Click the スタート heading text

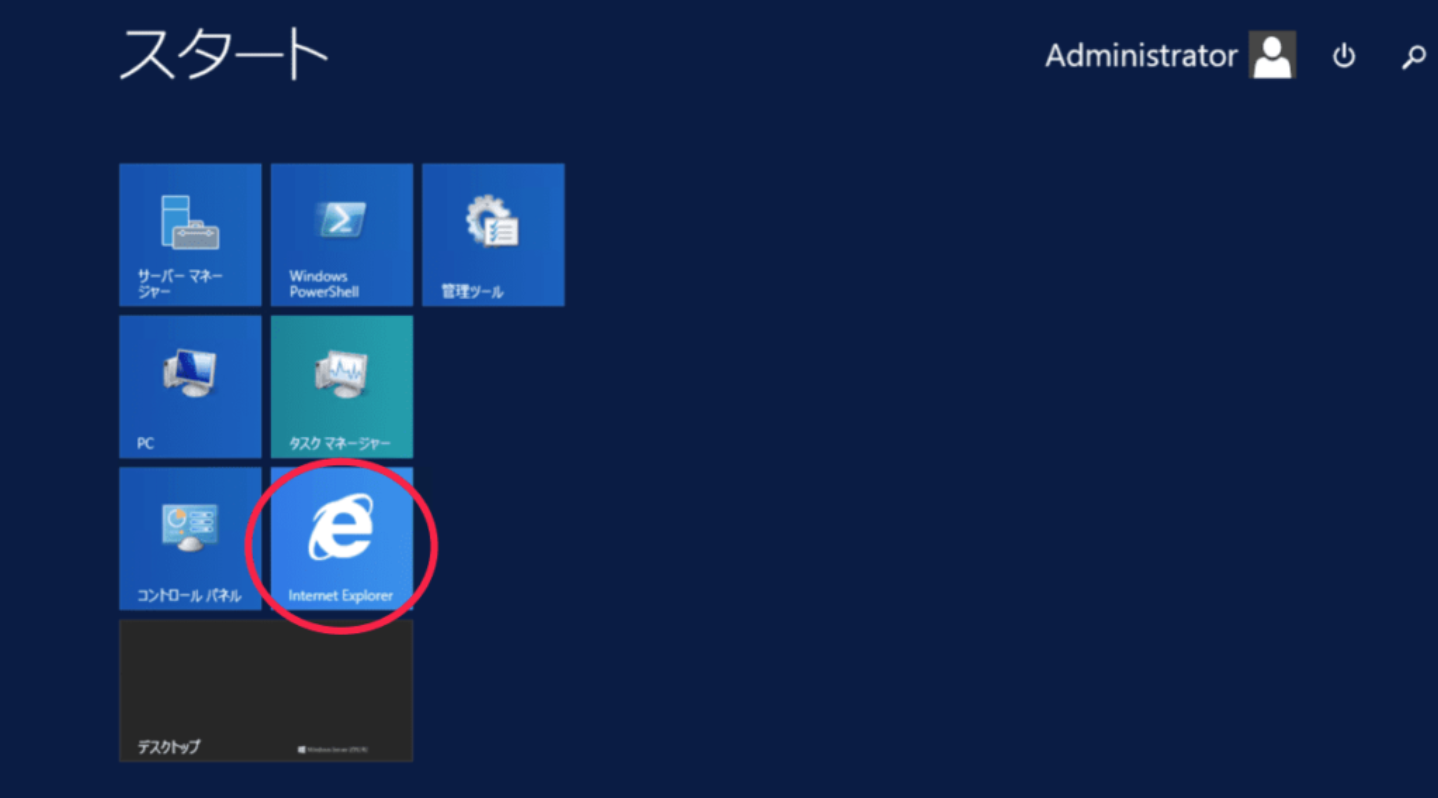224,54
